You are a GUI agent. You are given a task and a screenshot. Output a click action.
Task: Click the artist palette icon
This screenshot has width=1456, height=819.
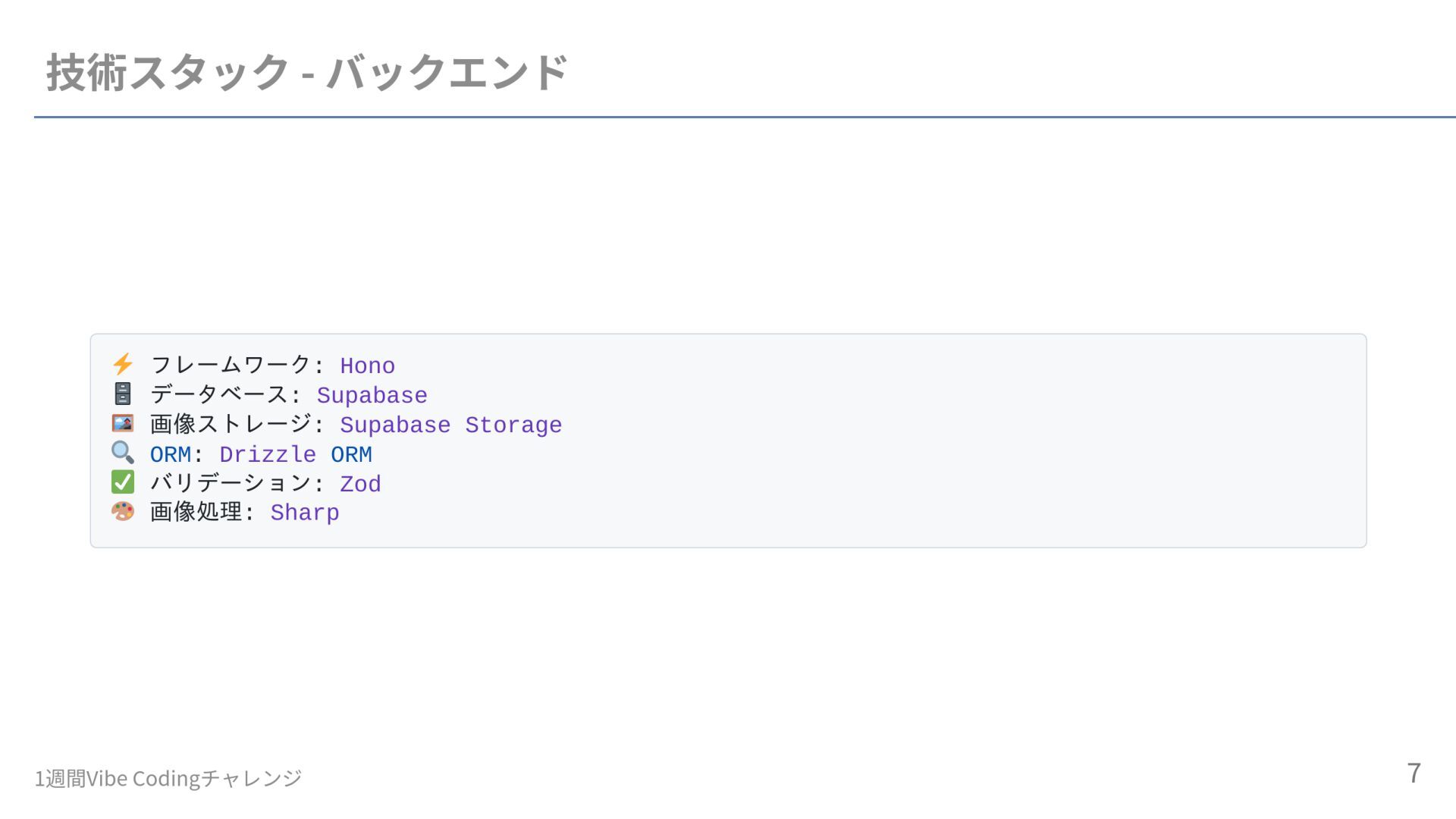coord(123,512)
